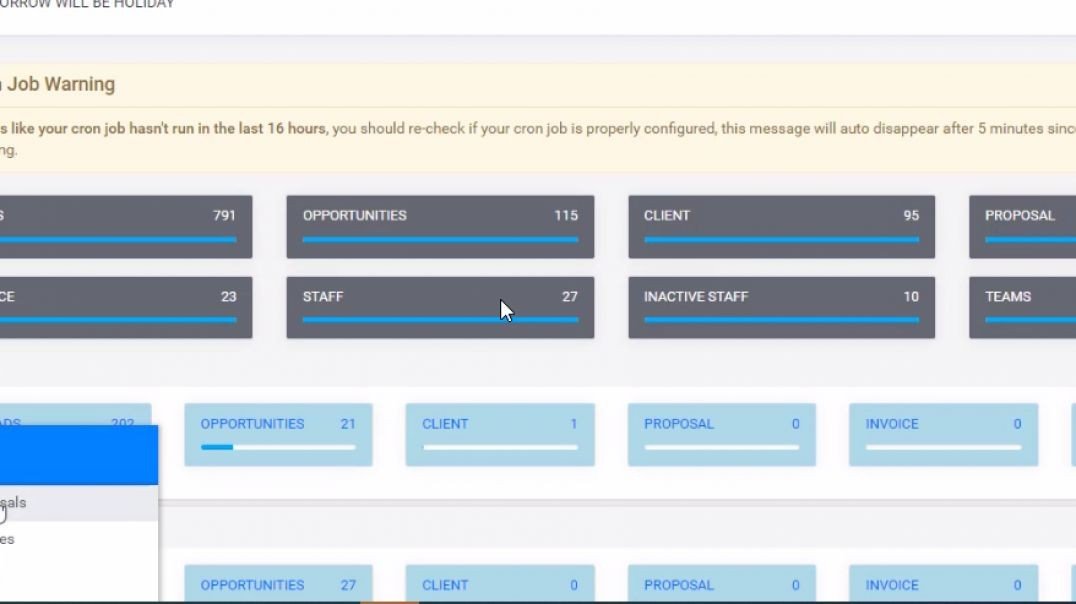Open the OPPORTUNITIES tile showing 21
The height and width of the screenshot is (604, 1076).
(278, 434)
